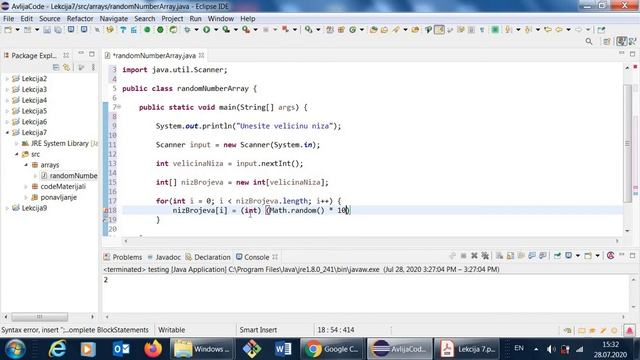Screen dimensions: 640x360
Task: Switch to Google Chrome taskbar window
Action: (331, 349)
